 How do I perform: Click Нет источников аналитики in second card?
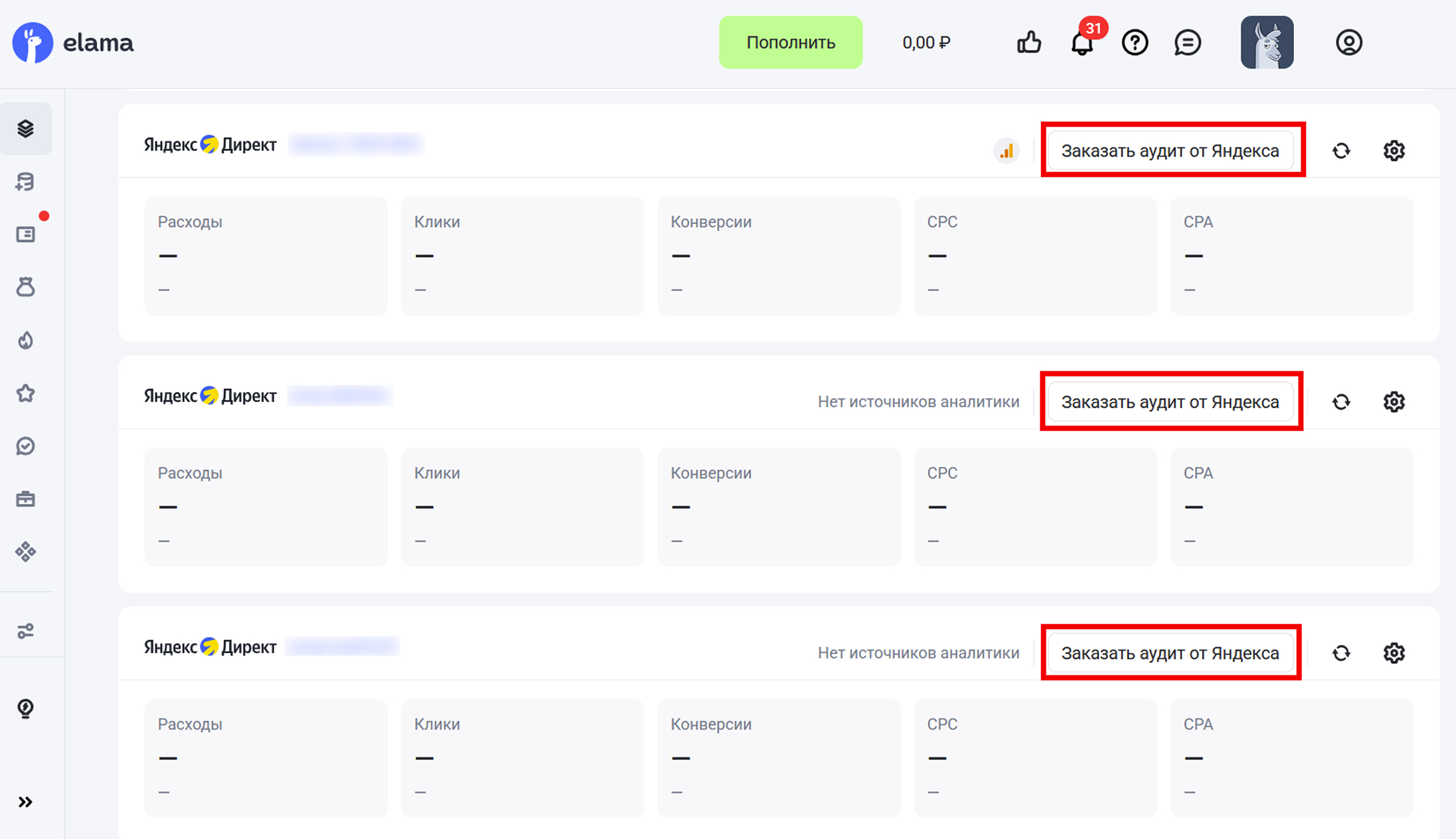click(x=918, y=402)
